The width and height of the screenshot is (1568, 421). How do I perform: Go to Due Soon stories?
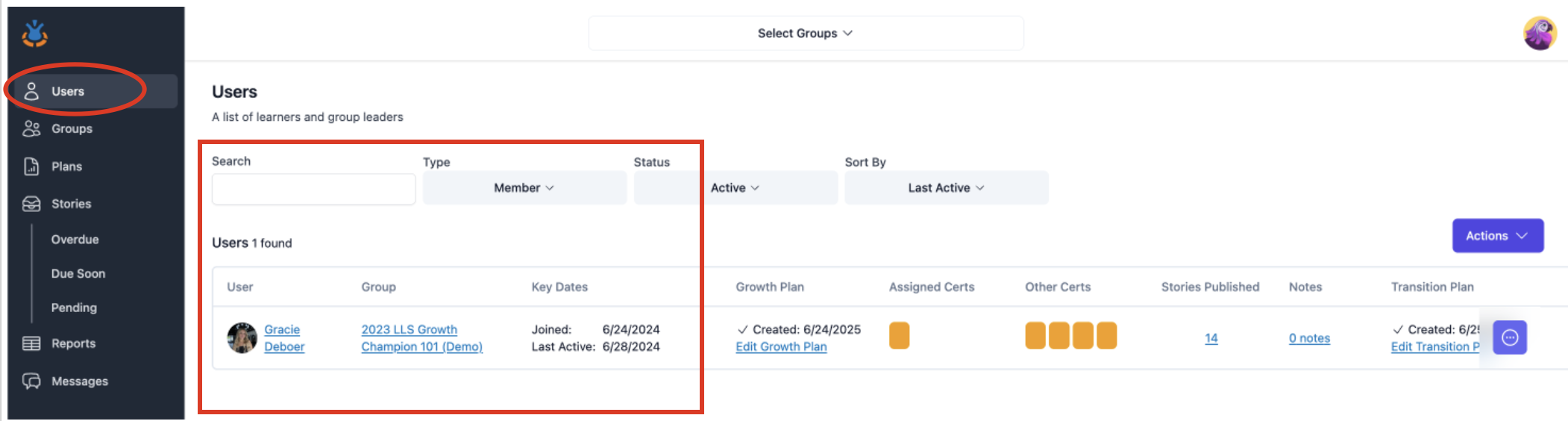pyautogui.click(x=78, y=274)
